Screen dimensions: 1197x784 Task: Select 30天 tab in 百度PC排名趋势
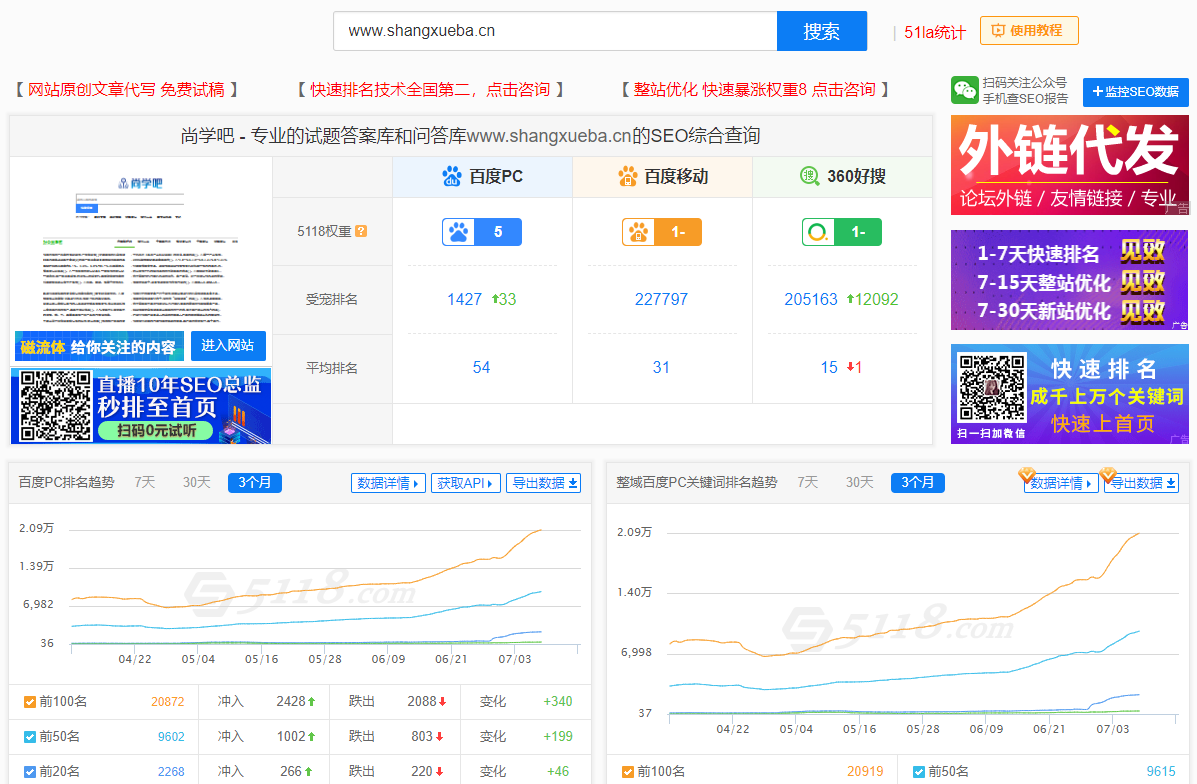[x=196, y=482]
